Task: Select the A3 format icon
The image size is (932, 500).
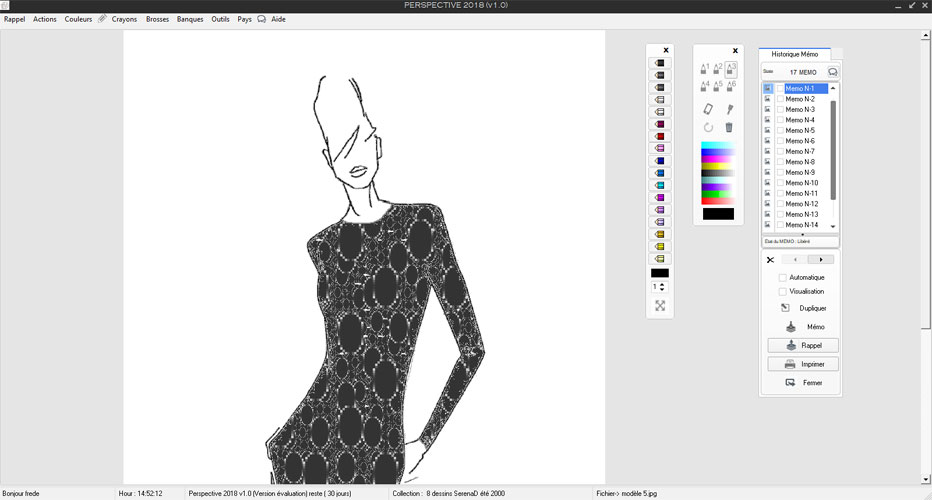Action: point(731,68)
